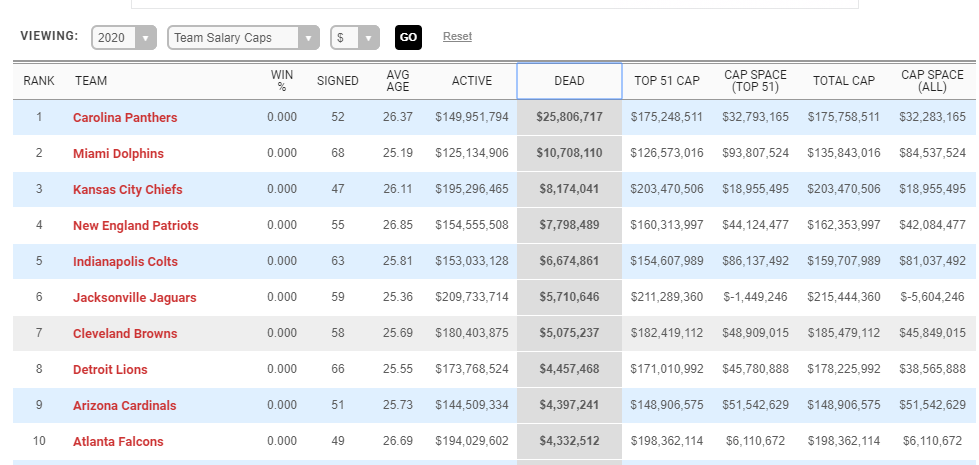This screenshot has width=979, height=465.
Task: Open the Miami Dolphins team link
Action: (118, 154)
